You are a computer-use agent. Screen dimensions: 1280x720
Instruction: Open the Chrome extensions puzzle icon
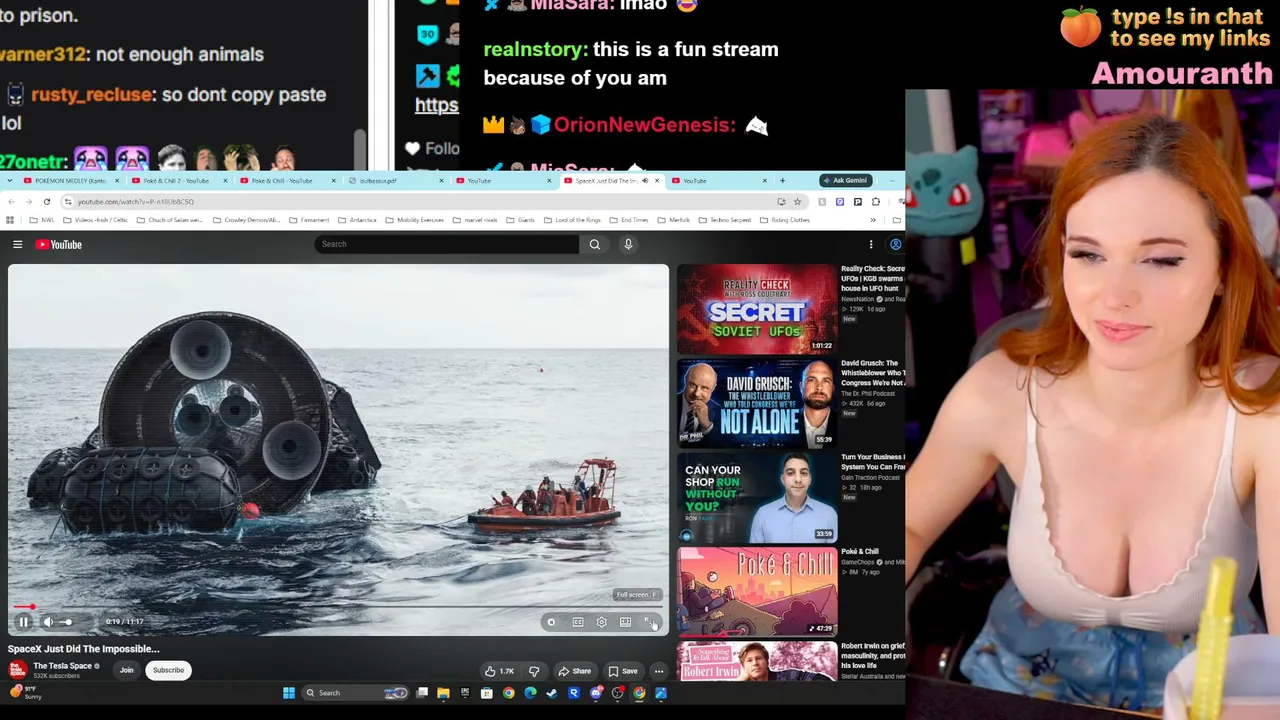point(875,202)
